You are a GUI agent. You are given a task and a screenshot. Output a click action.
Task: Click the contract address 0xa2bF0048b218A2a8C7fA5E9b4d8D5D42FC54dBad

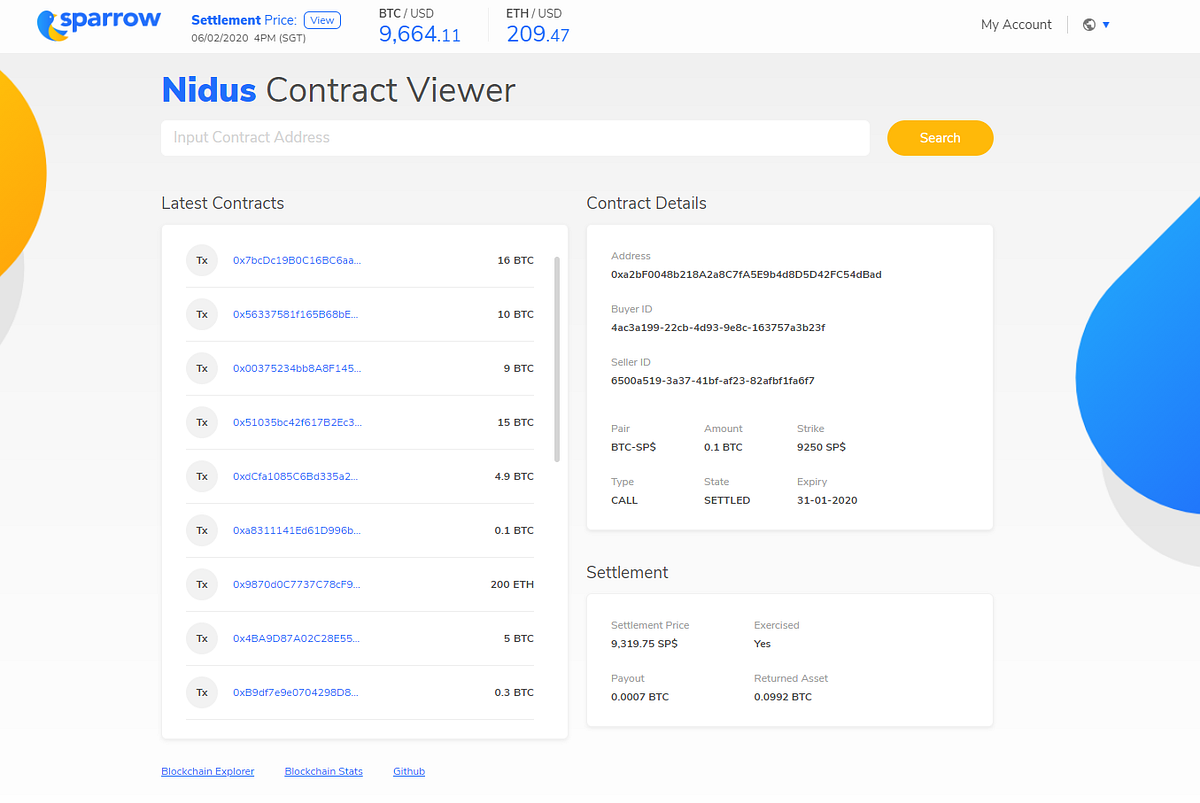(x=746, y=274)
